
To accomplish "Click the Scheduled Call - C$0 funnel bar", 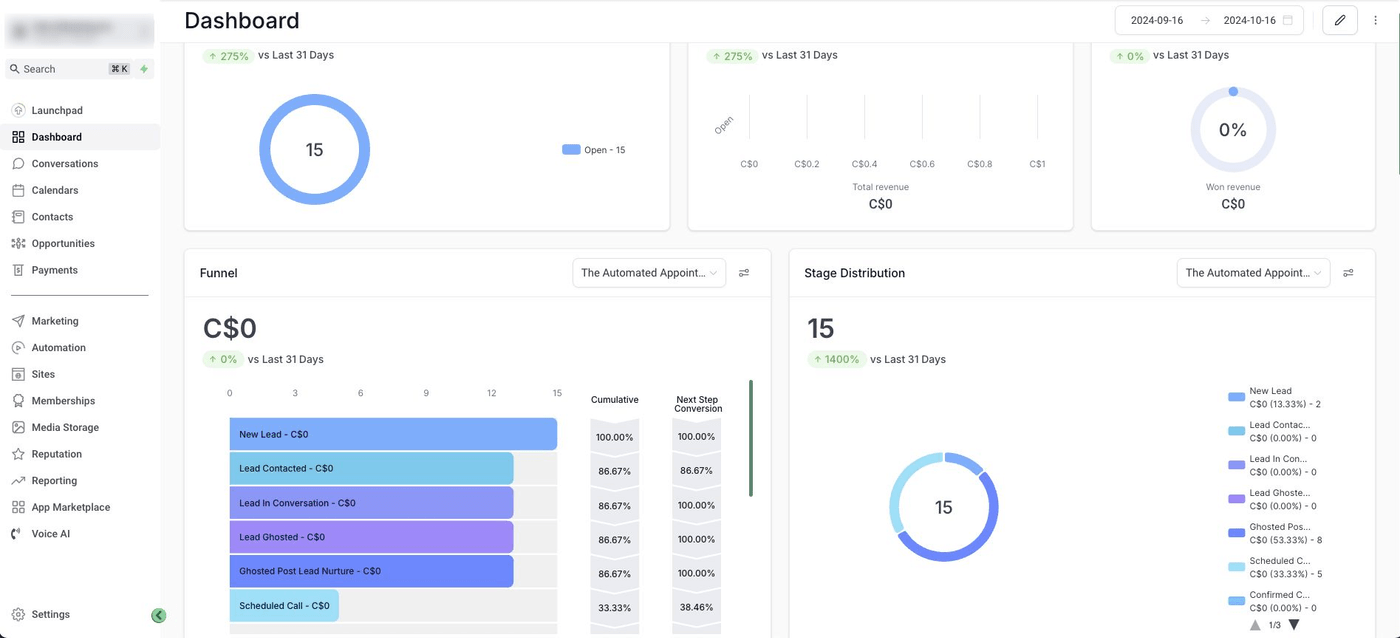I will (x=284, y=605).
